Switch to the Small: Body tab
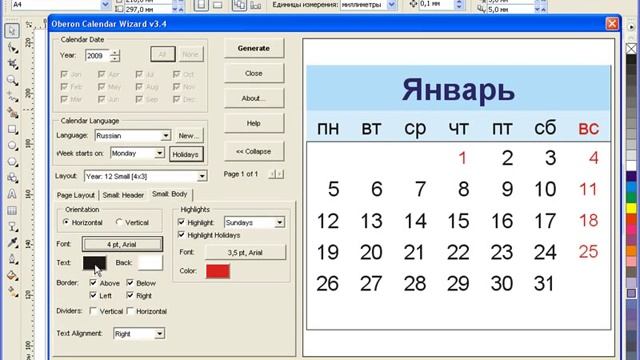Screen dimensions: 640x360 click(170, 194)
